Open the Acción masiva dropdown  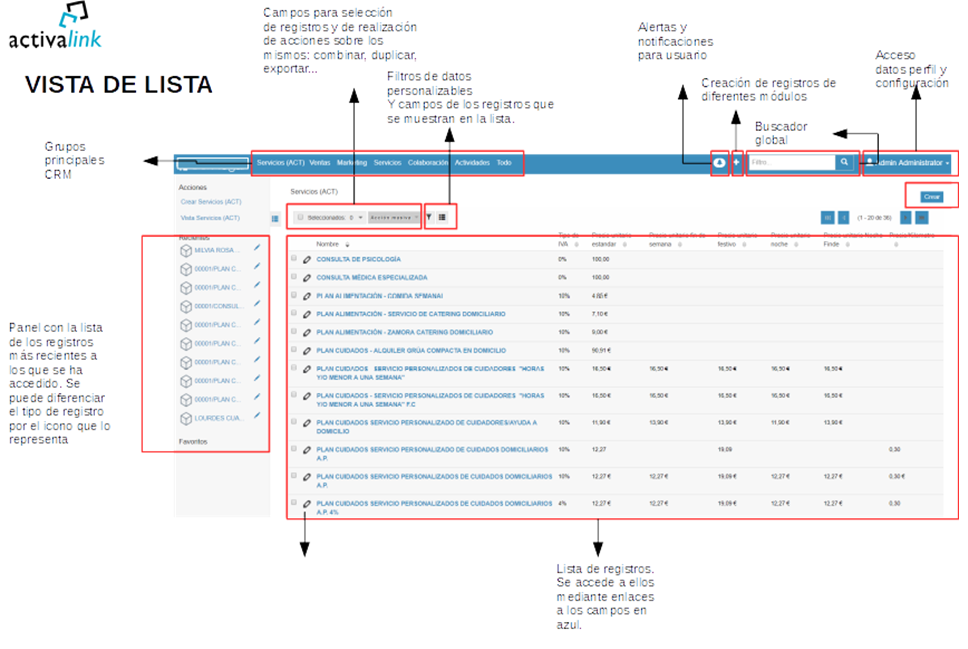393,217
